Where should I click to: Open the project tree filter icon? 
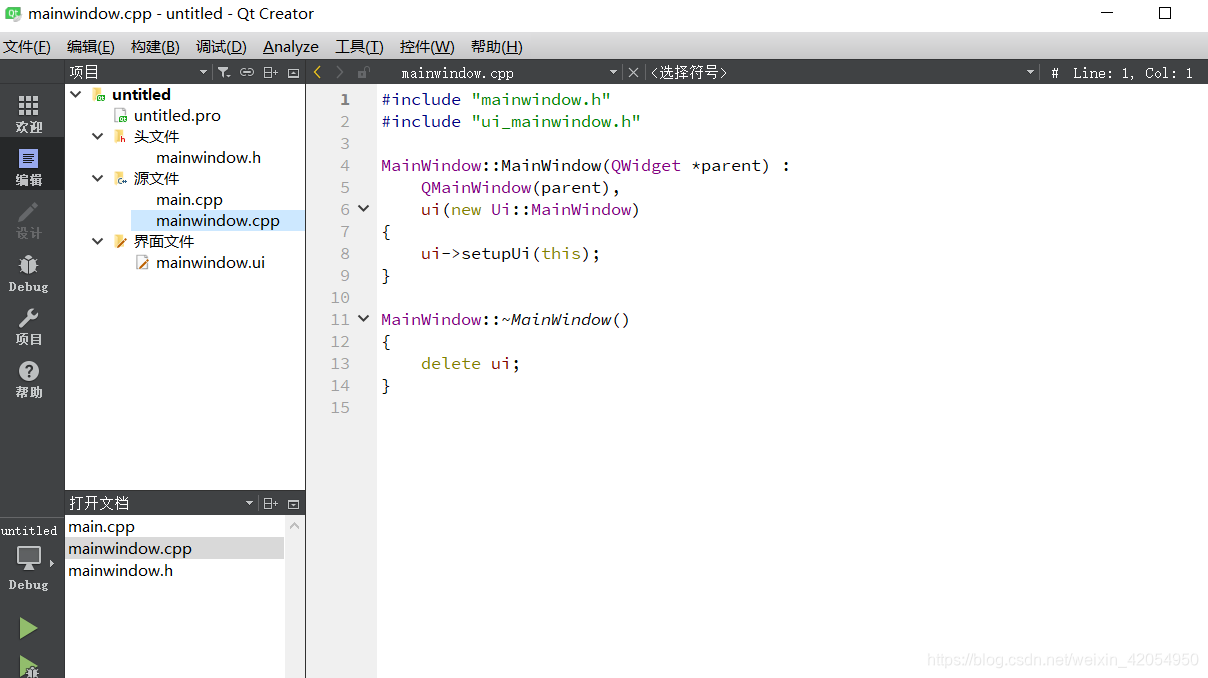pyautogui.click(x=224, y=72)
